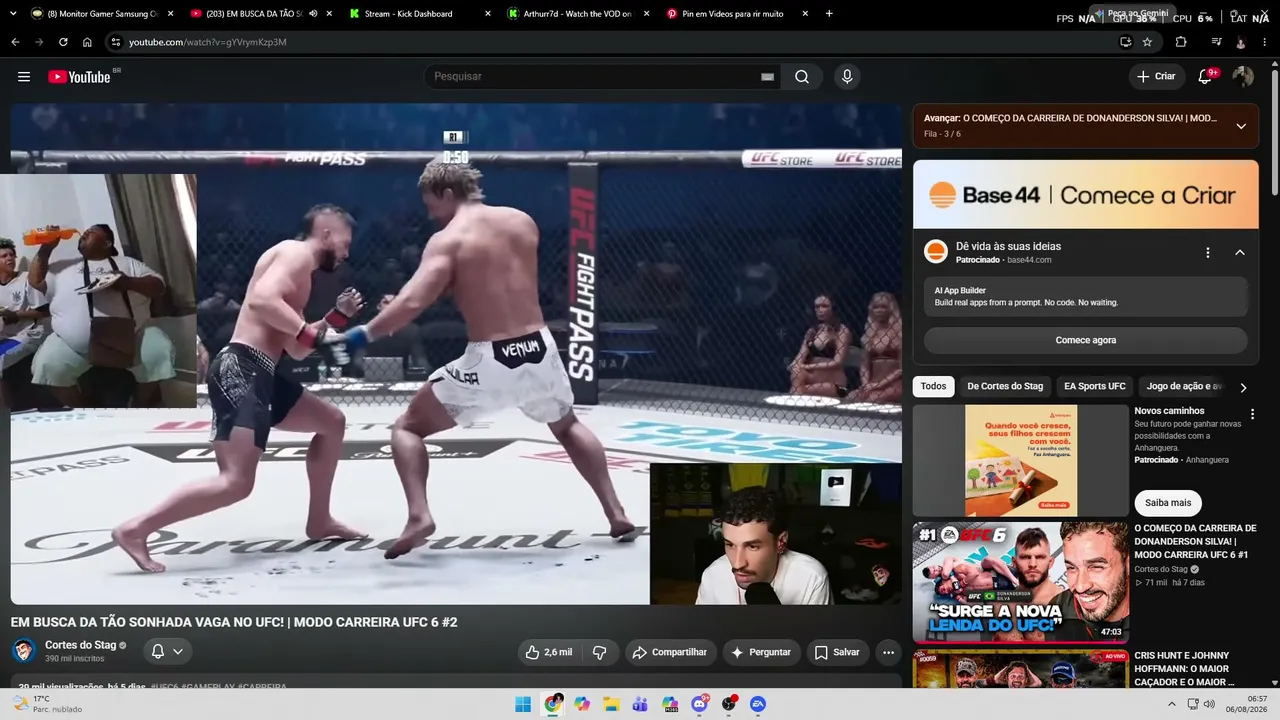Open a new browser tab
Image resolution: width=1280 pixels, height=720 pixels.
pos(829,14)
